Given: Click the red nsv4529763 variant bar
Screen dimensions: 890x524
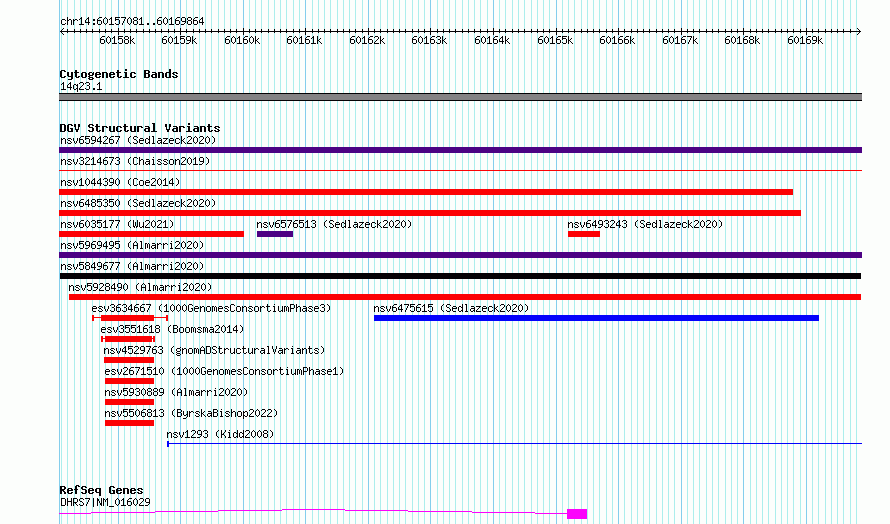Looking at the screenshot, I should (129, 360).
